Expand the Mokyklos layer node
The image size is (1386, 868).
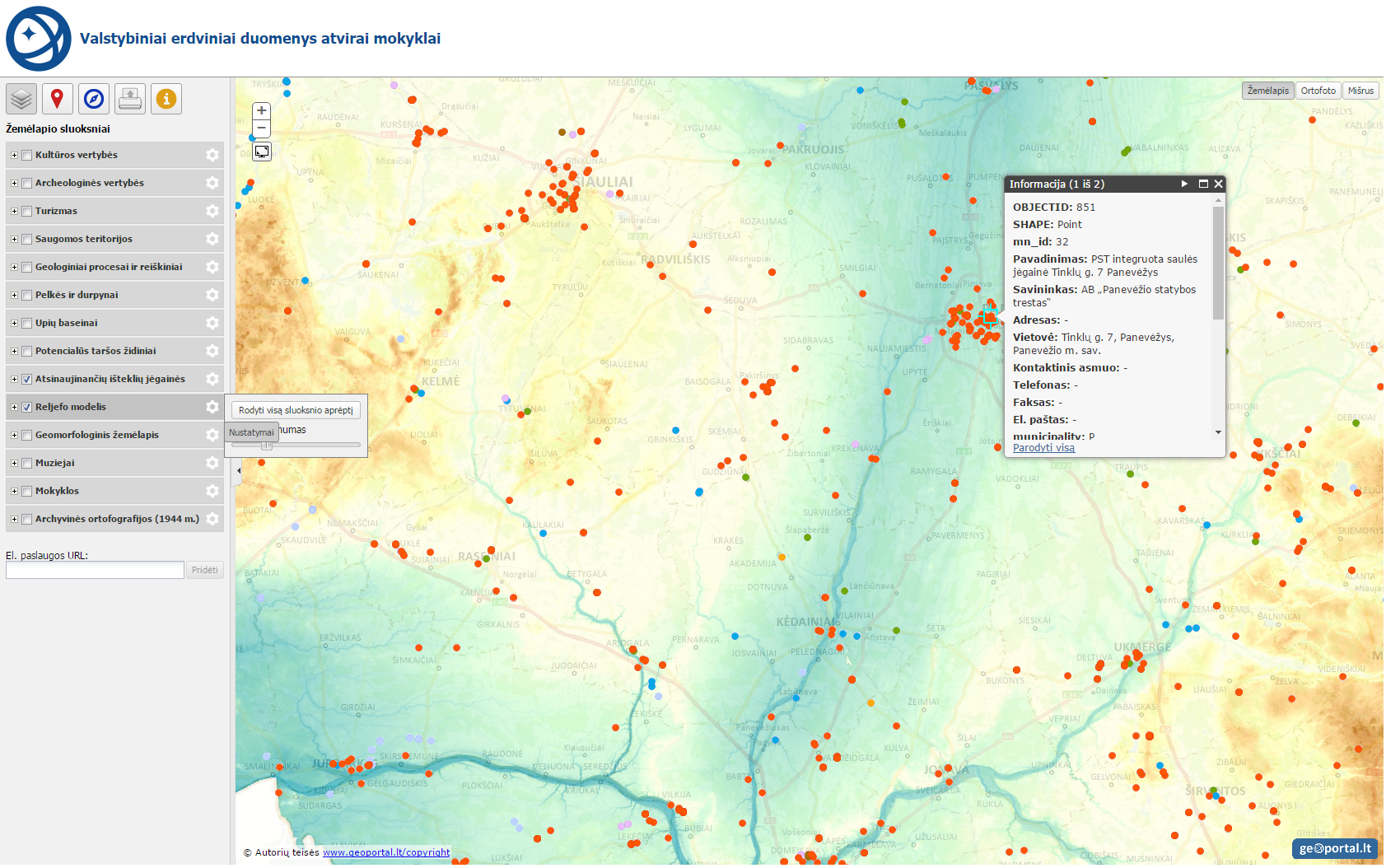pos(14,491)
